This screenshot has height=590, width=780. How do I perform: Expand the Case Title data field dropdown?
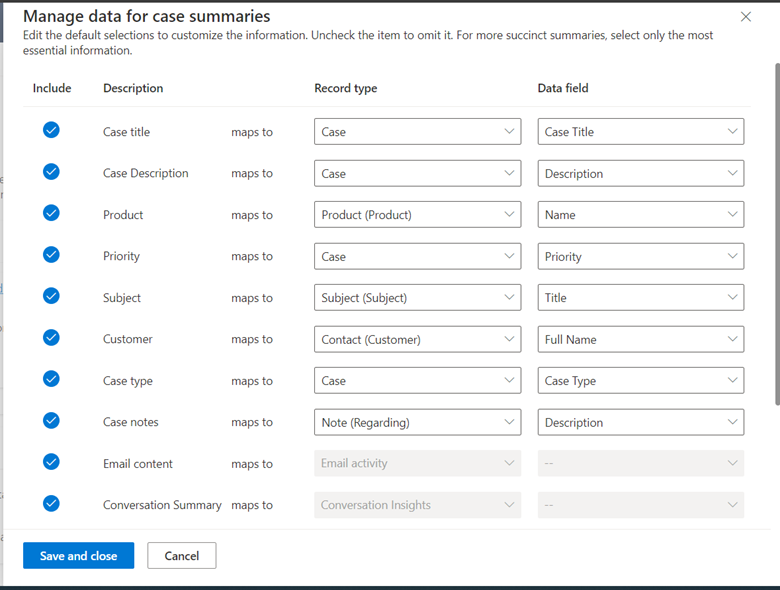tap(640, 132)
